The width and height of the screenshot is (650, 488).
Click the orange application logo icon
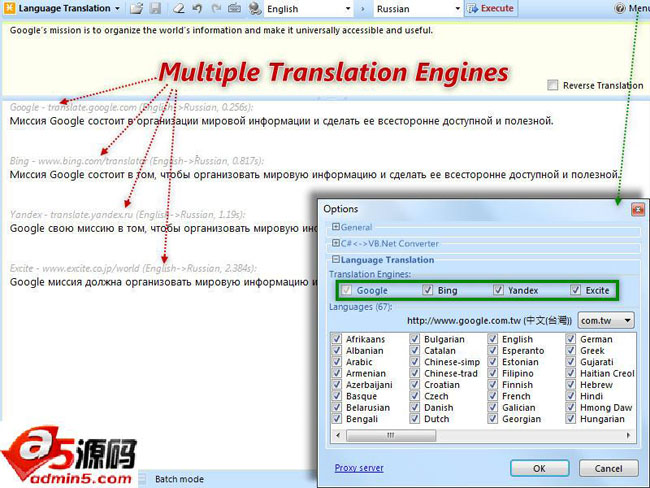9,8
